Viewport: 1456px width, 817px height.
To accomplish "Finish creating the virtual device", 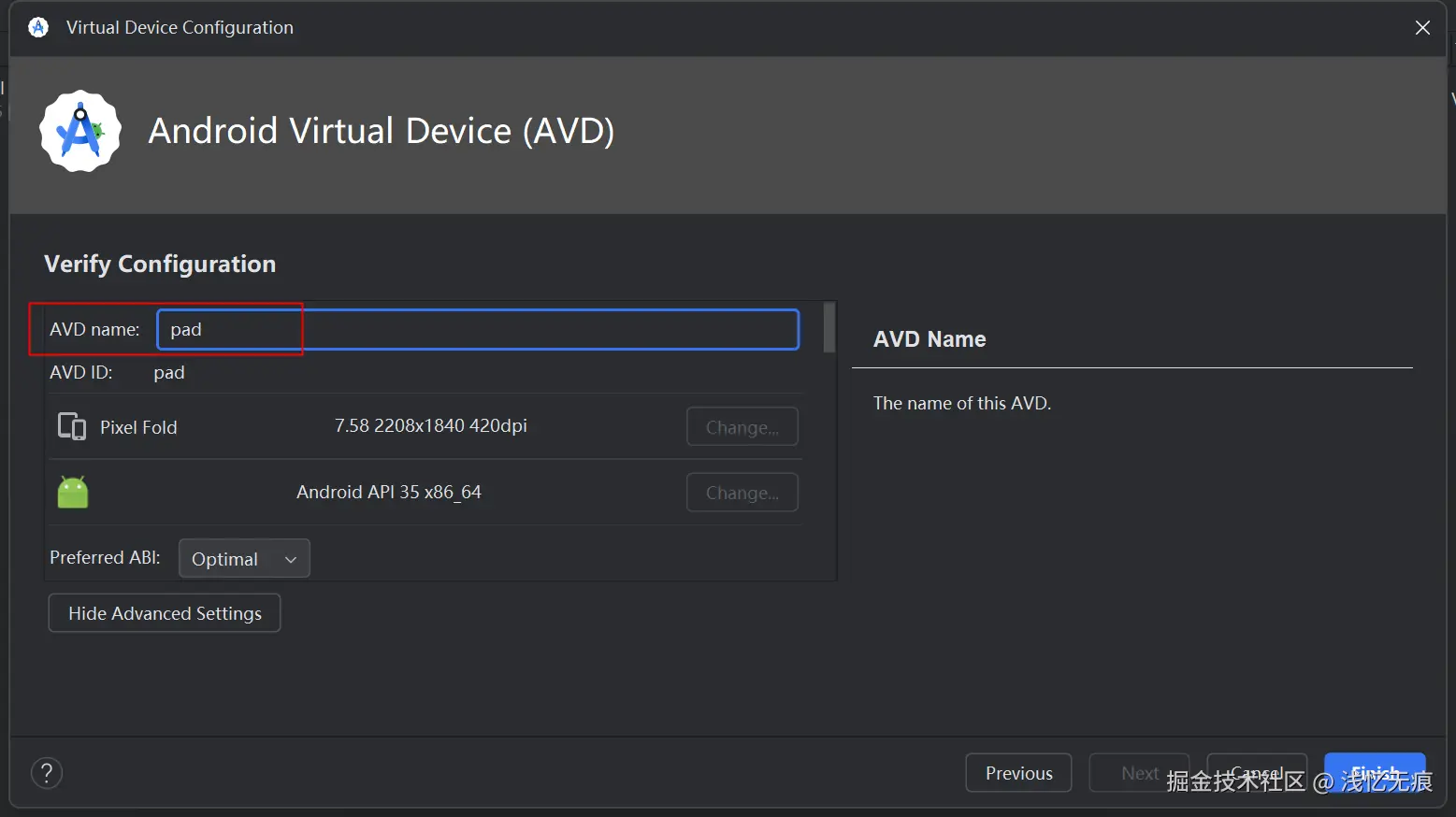I will [1375, 773].
